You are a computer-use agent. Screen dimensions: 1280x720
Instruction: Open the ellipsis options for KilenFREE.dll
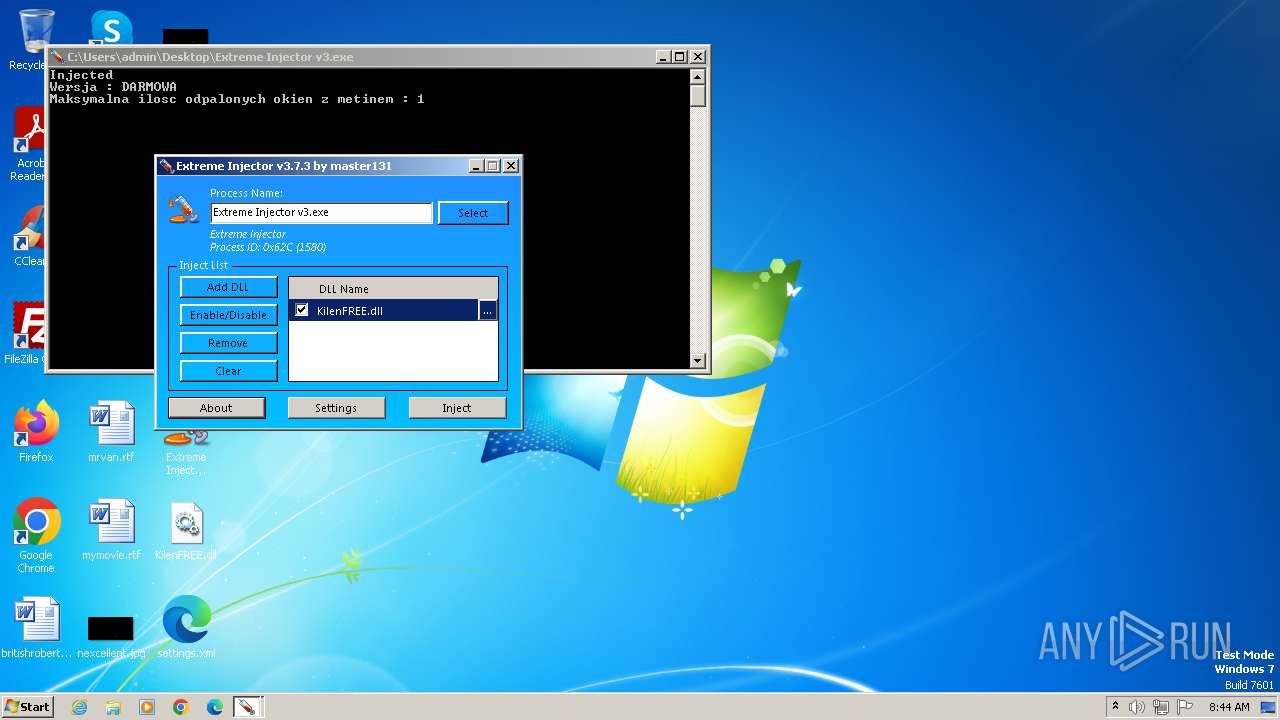point(487,311)
